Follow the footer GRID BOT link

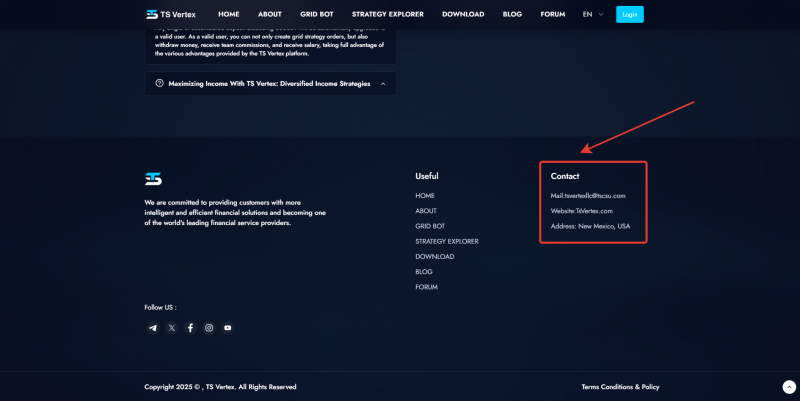coord(430,226)
